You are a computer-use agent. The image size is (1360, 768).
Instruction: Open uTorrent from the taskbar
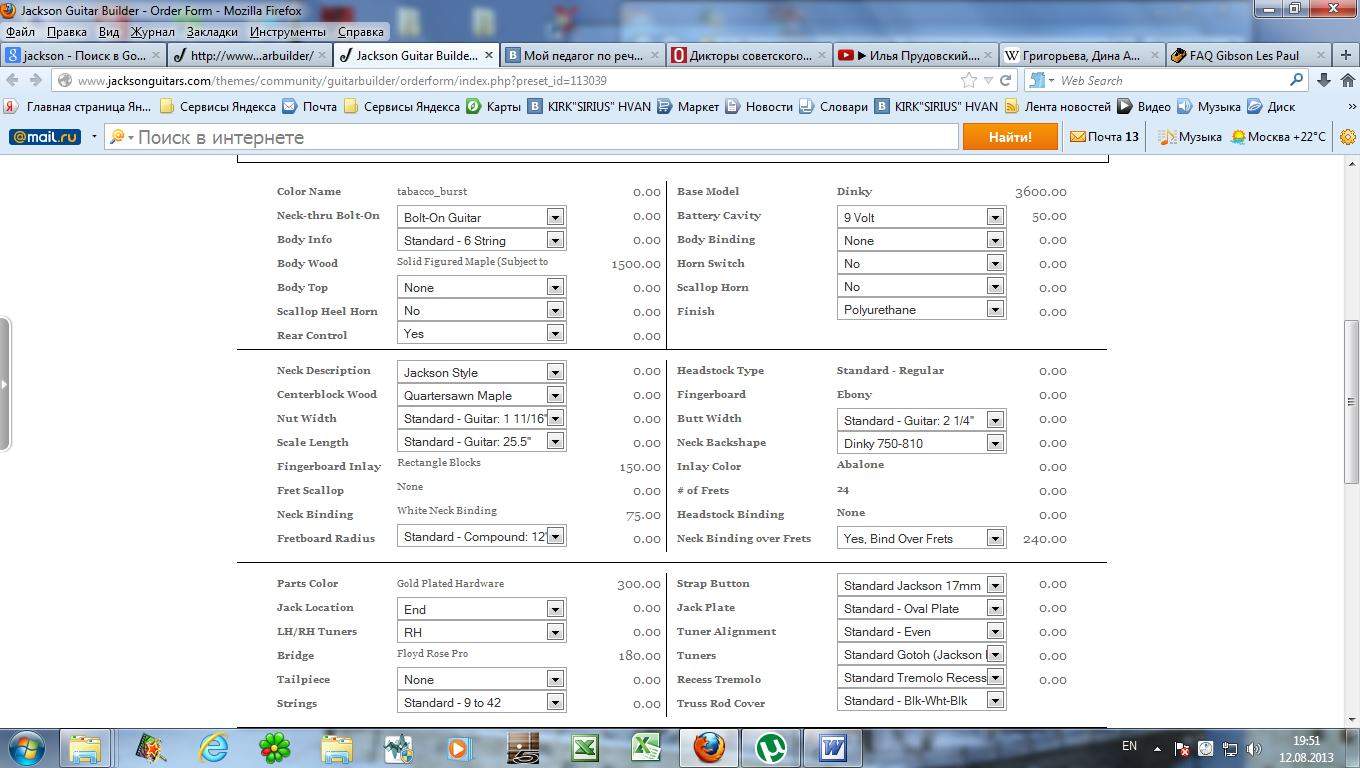click(x=770, y=747)
